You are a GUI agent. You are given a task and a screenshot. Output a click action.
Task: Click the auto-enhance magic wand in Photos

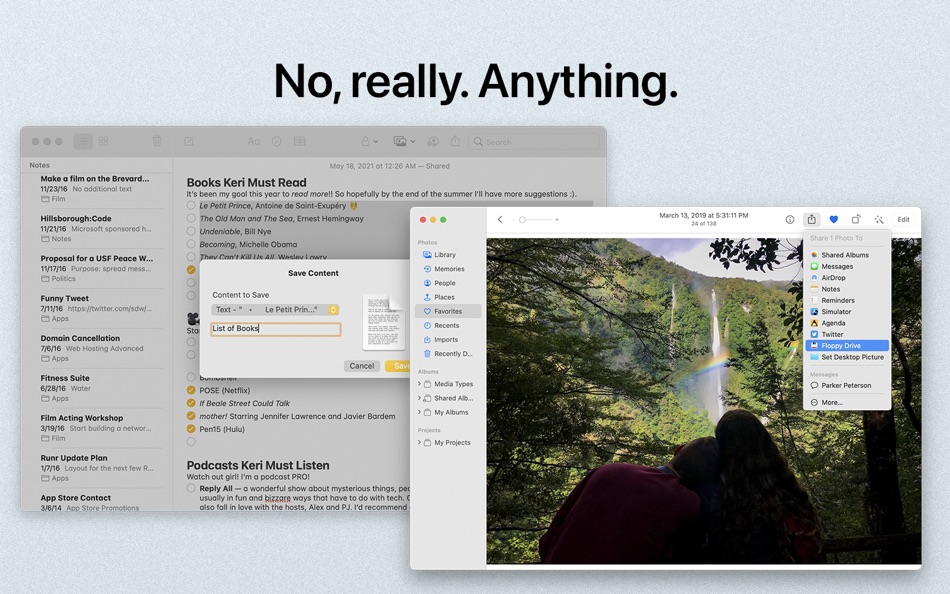tap(879, 219)
